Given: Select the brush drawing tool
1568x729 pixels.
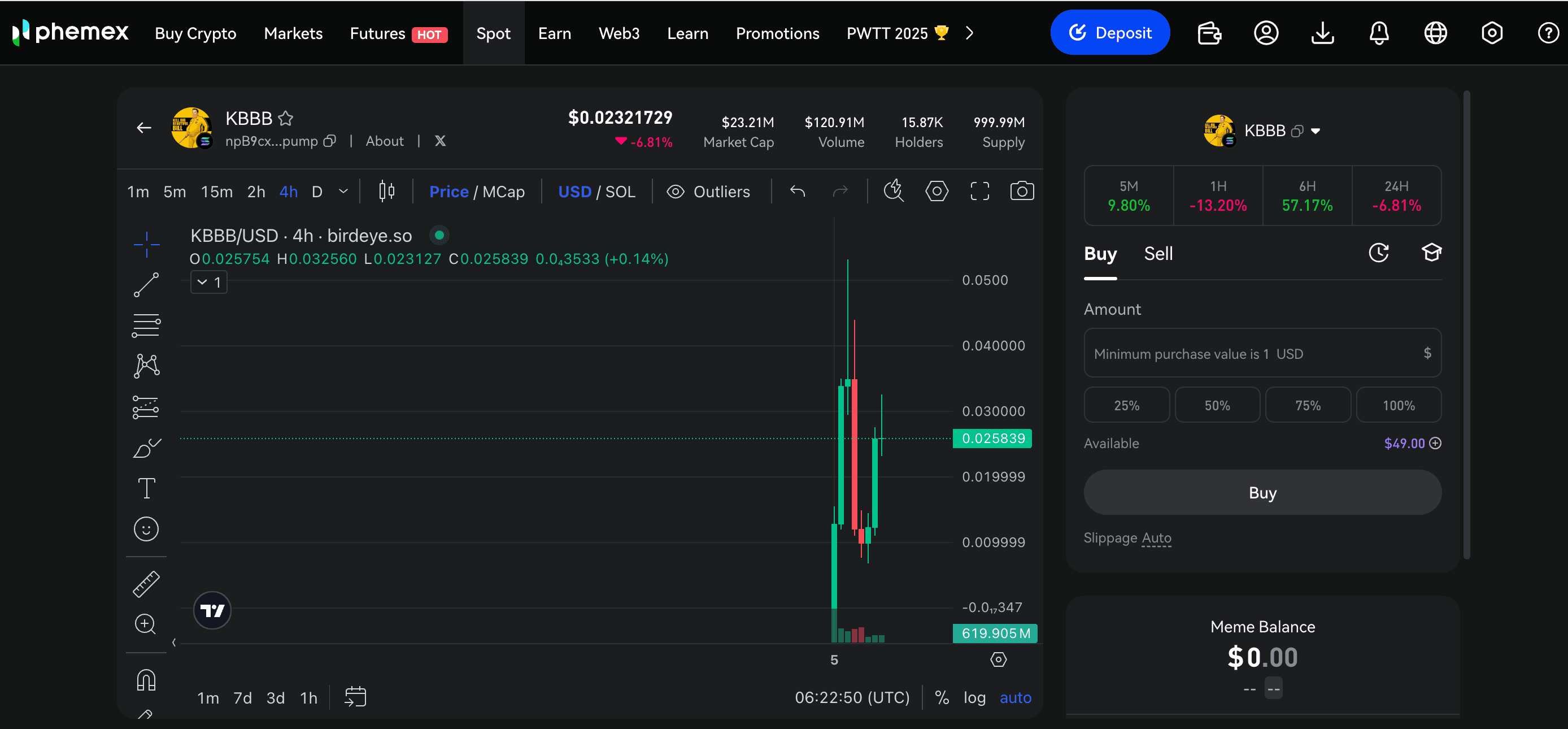Looking at the screenshot, I should (146, 448).
